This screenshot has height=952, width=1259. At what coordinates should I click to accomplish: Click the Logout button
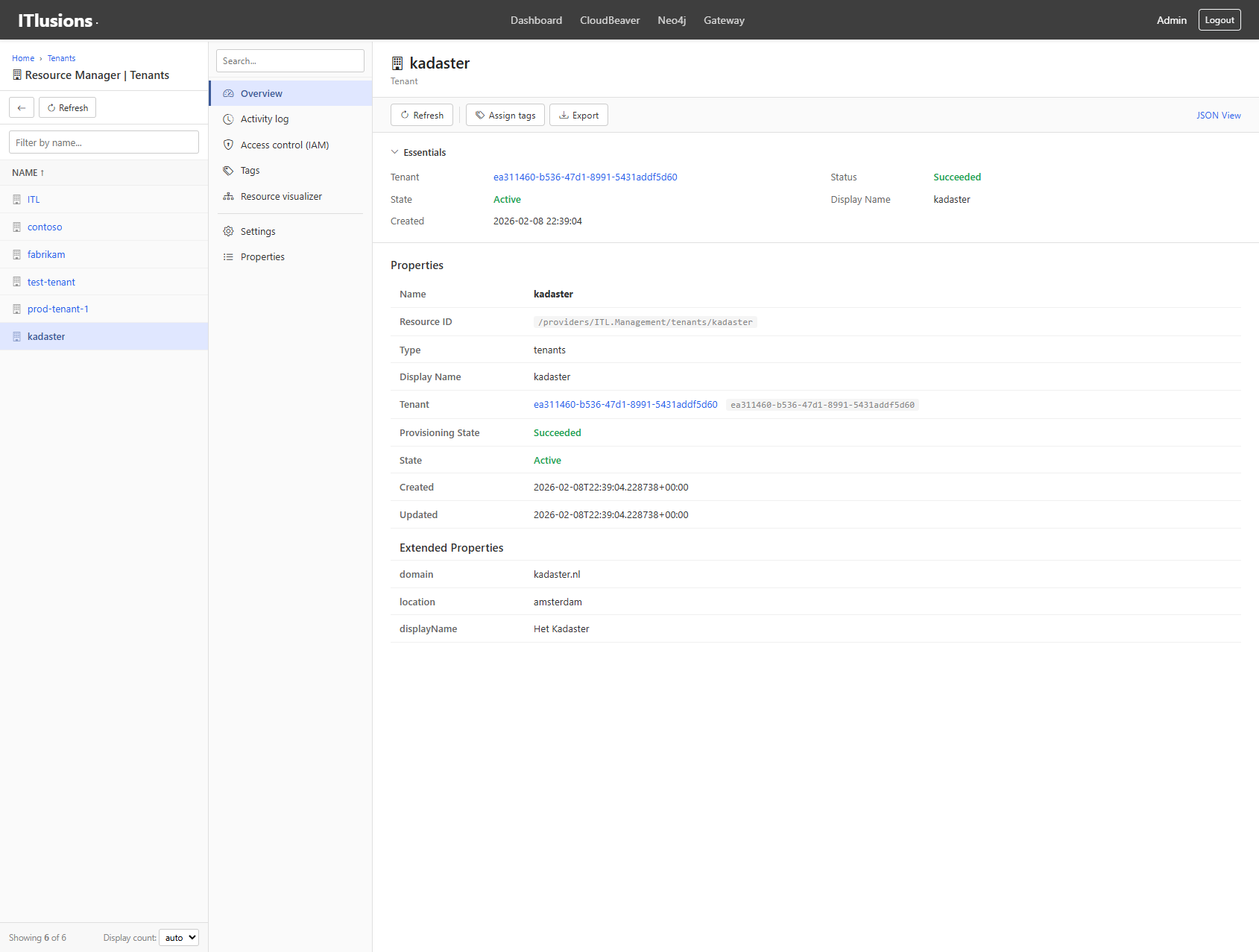[1219, 20]
